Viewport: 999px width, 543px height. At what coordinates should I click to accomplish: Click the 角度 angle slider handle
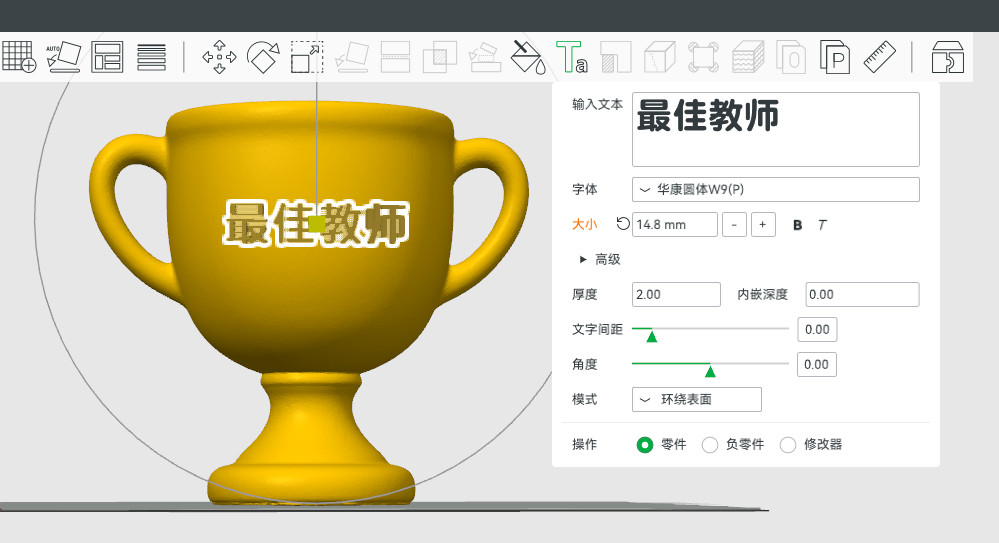point(710,371)
